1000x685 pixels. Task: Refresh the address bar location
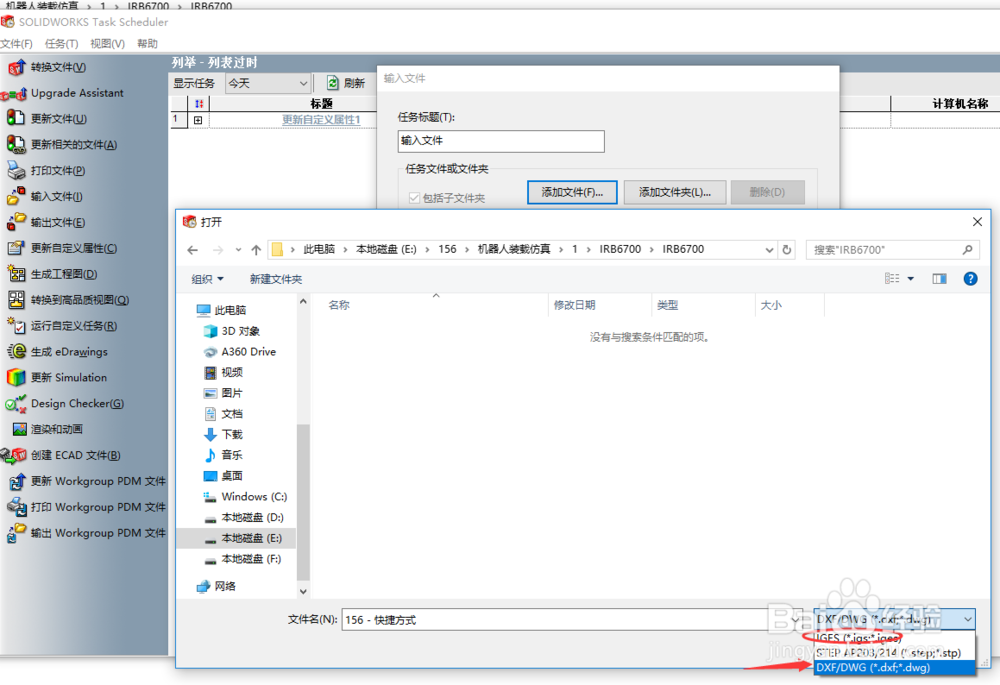coord(787,250)
